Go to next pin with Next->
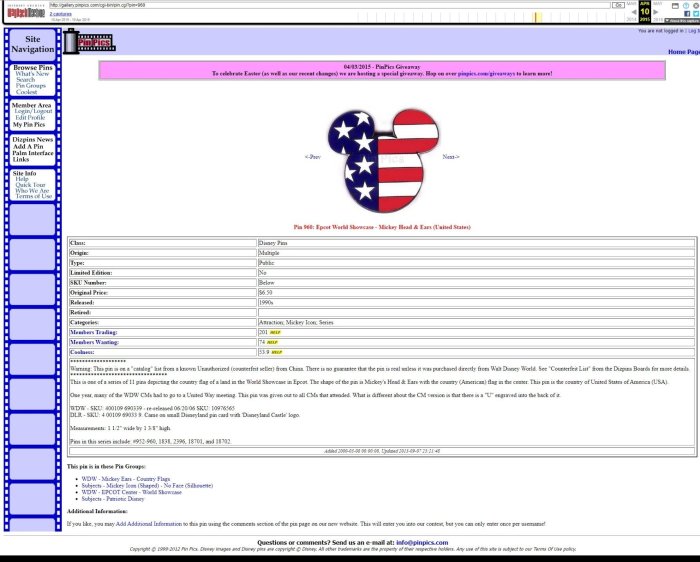This screenshot has height=562, width=700. click(x=451, y=157)
